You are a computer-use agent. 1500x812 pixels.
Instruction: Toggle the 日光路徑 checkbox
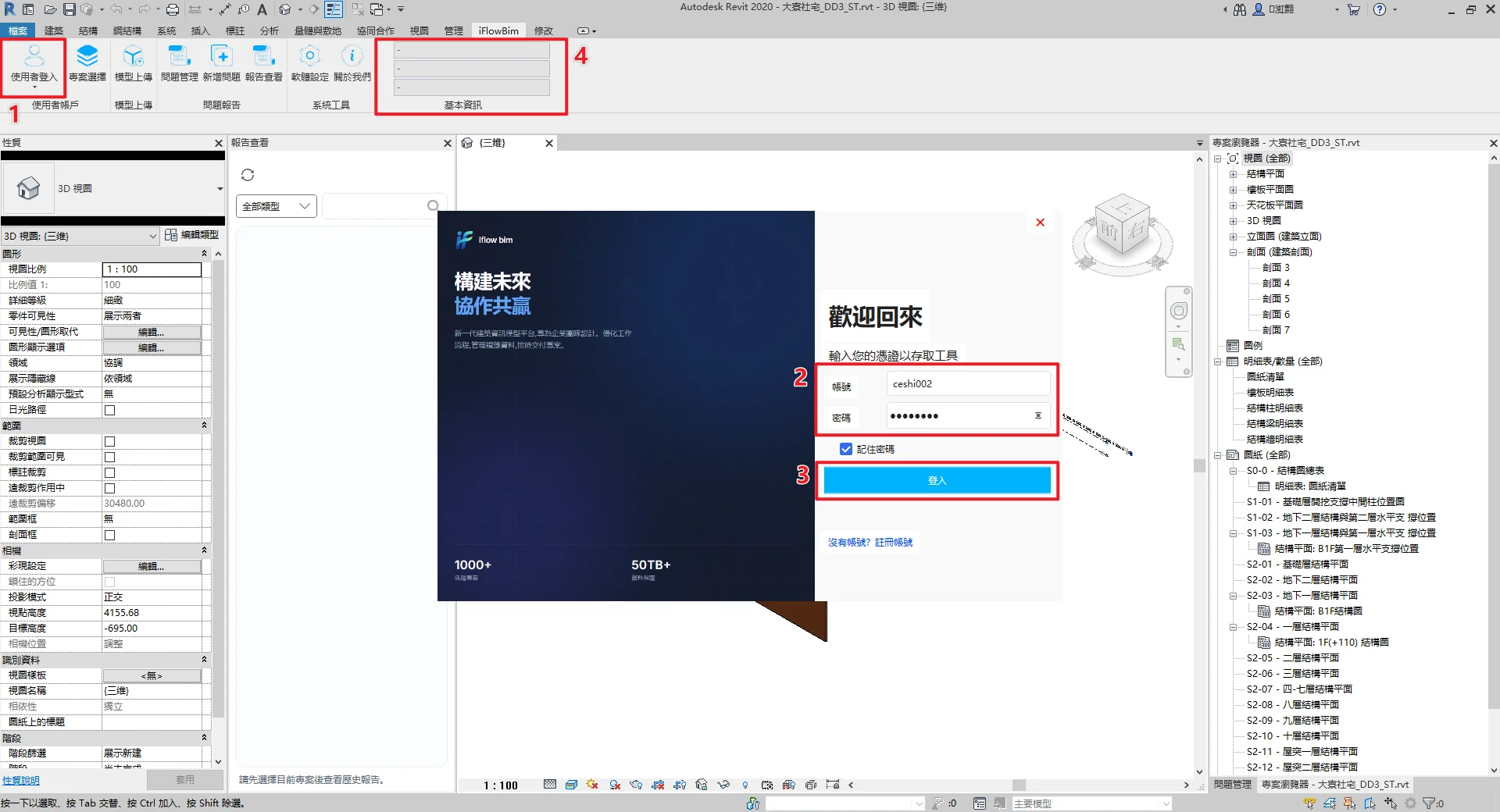[x=109, y=410]
